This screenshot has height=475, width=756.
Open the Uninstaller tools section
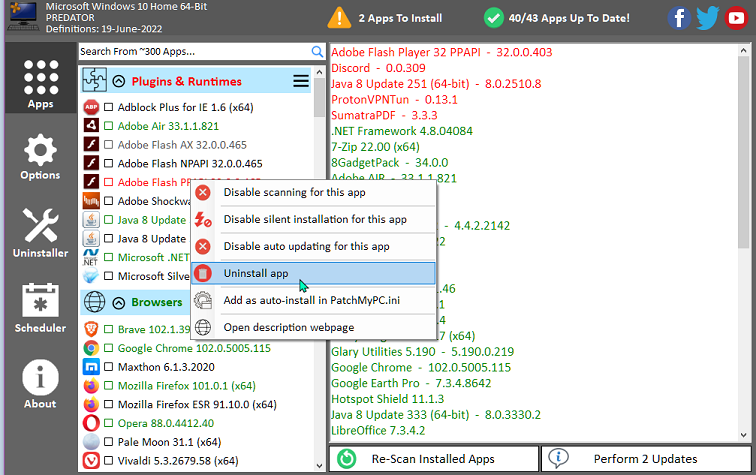pos(40,233)
